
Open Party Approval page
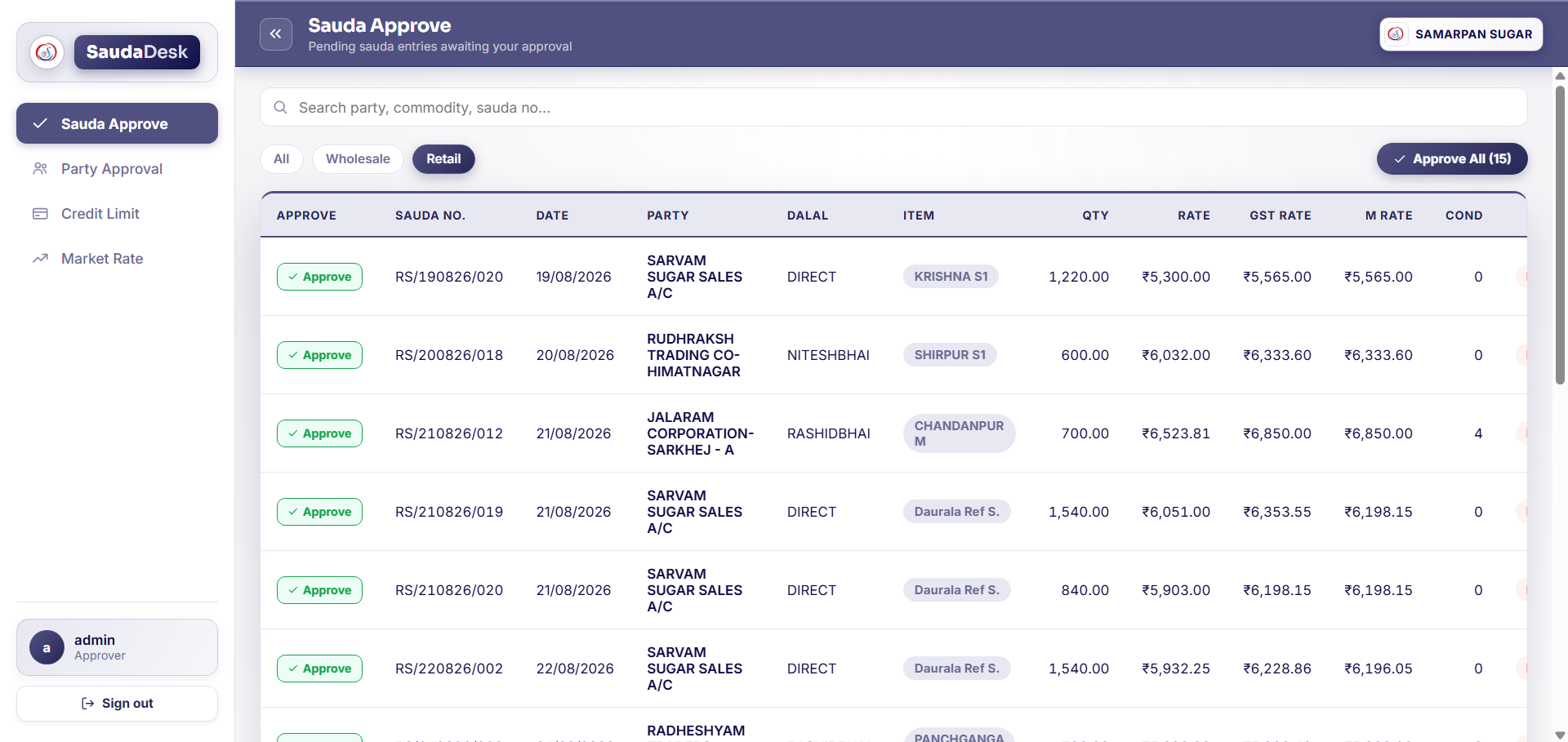tap(117, 169)
